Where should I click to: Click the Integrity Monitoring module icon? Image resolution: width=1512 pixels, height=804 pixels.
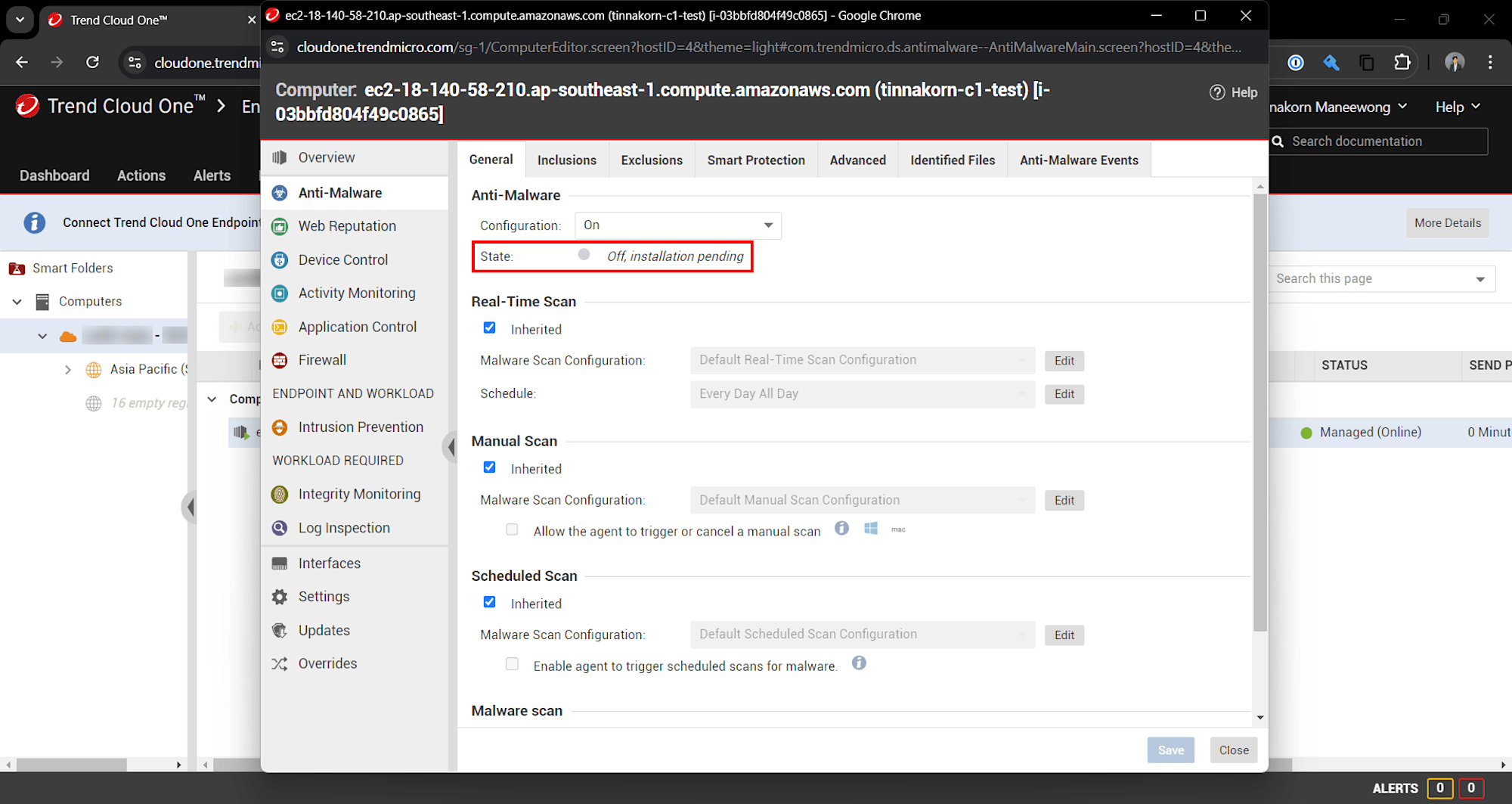coord(280,495)
